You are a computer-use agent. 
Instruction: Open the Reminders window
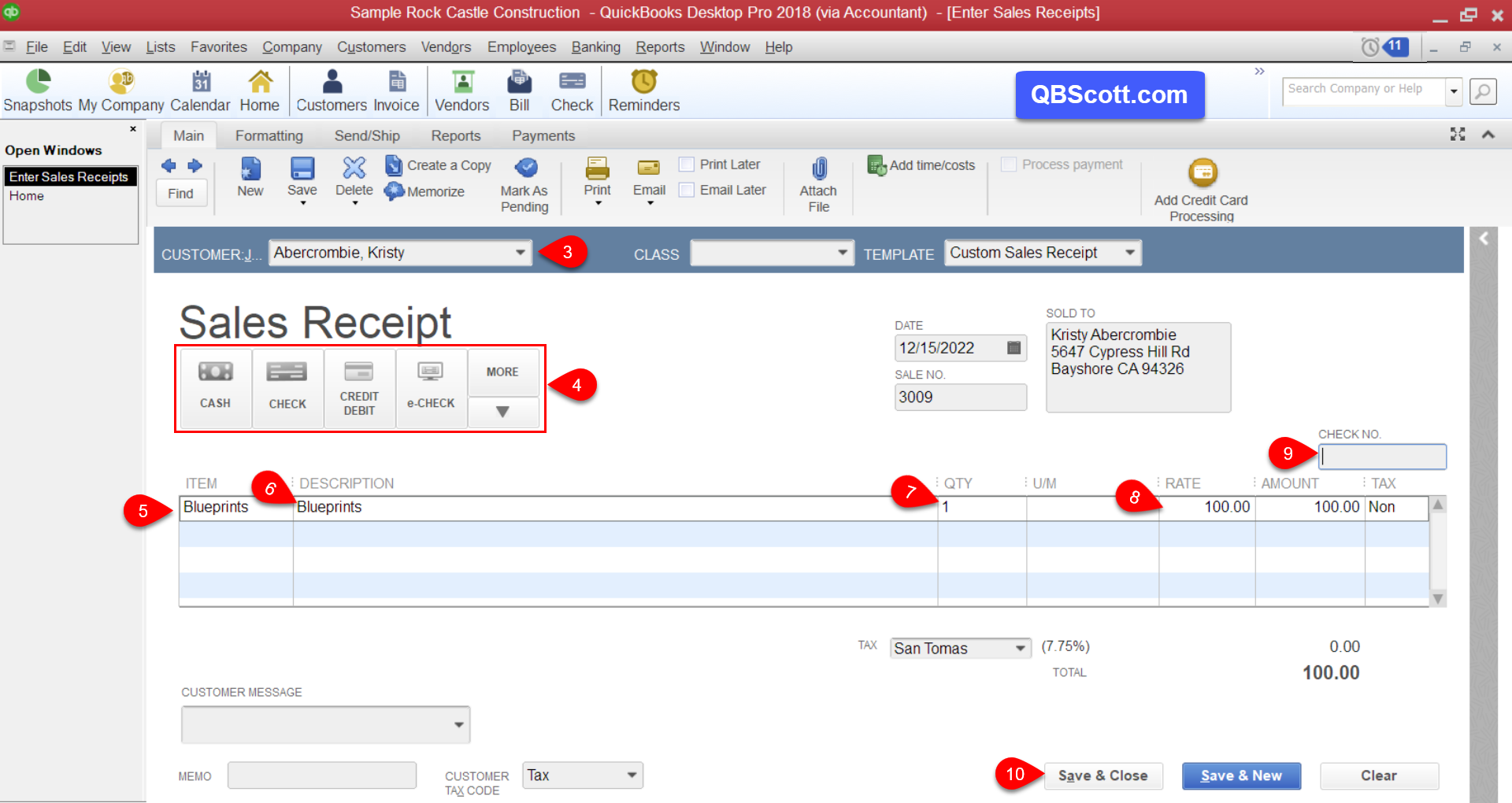click(643, 88)
